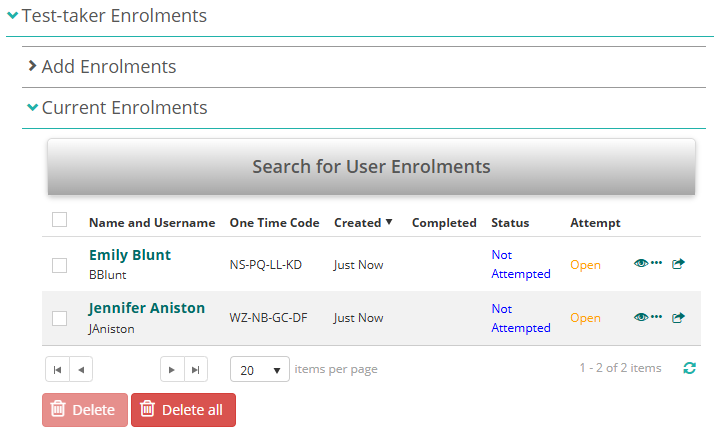Open the Jennifer Aniston user link
Image resolution: width=714 pixels, height=436 pixels.
[x=147, y=308]
